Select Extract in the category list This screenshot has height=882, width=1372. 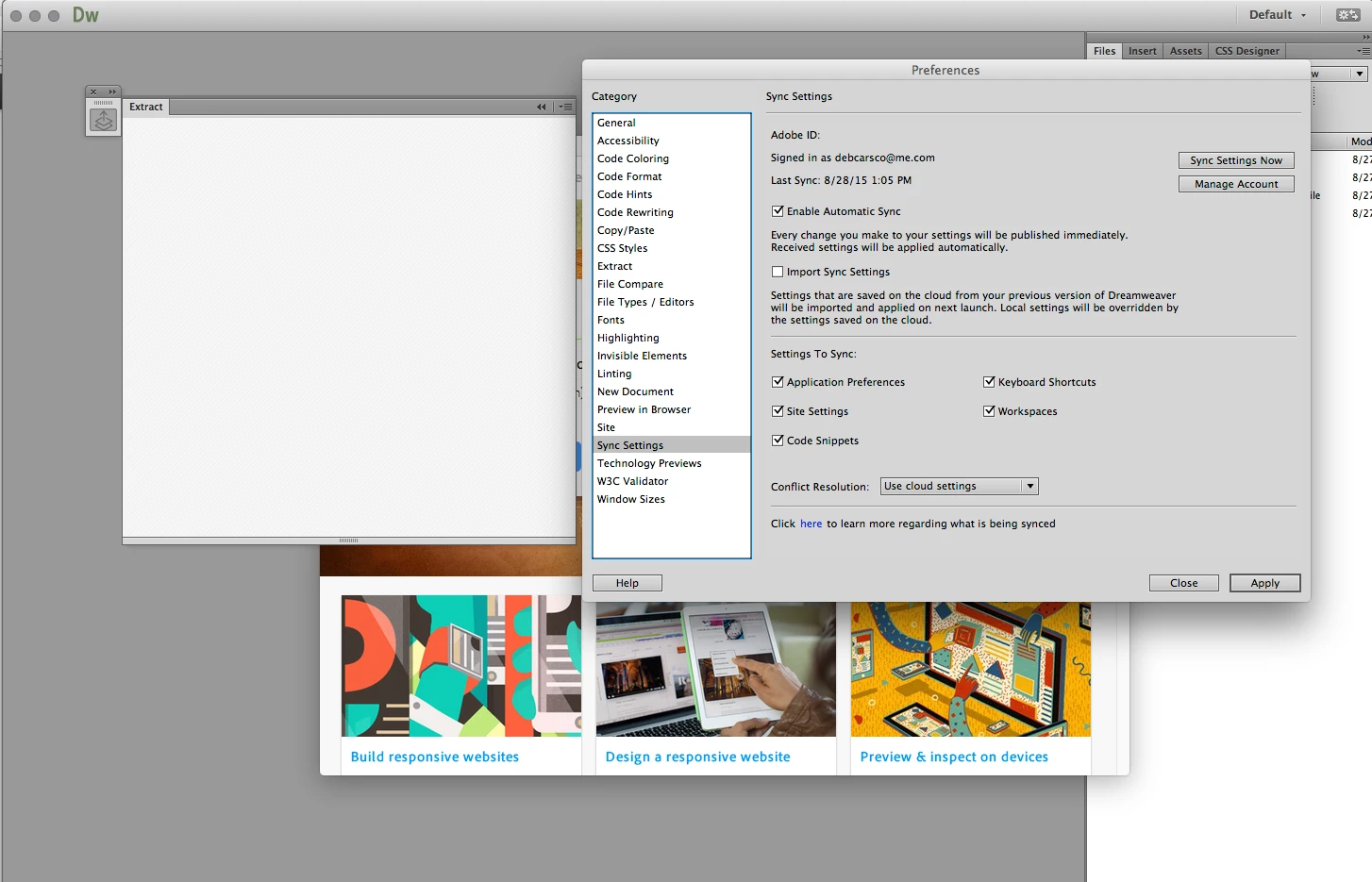coord(672,266)
